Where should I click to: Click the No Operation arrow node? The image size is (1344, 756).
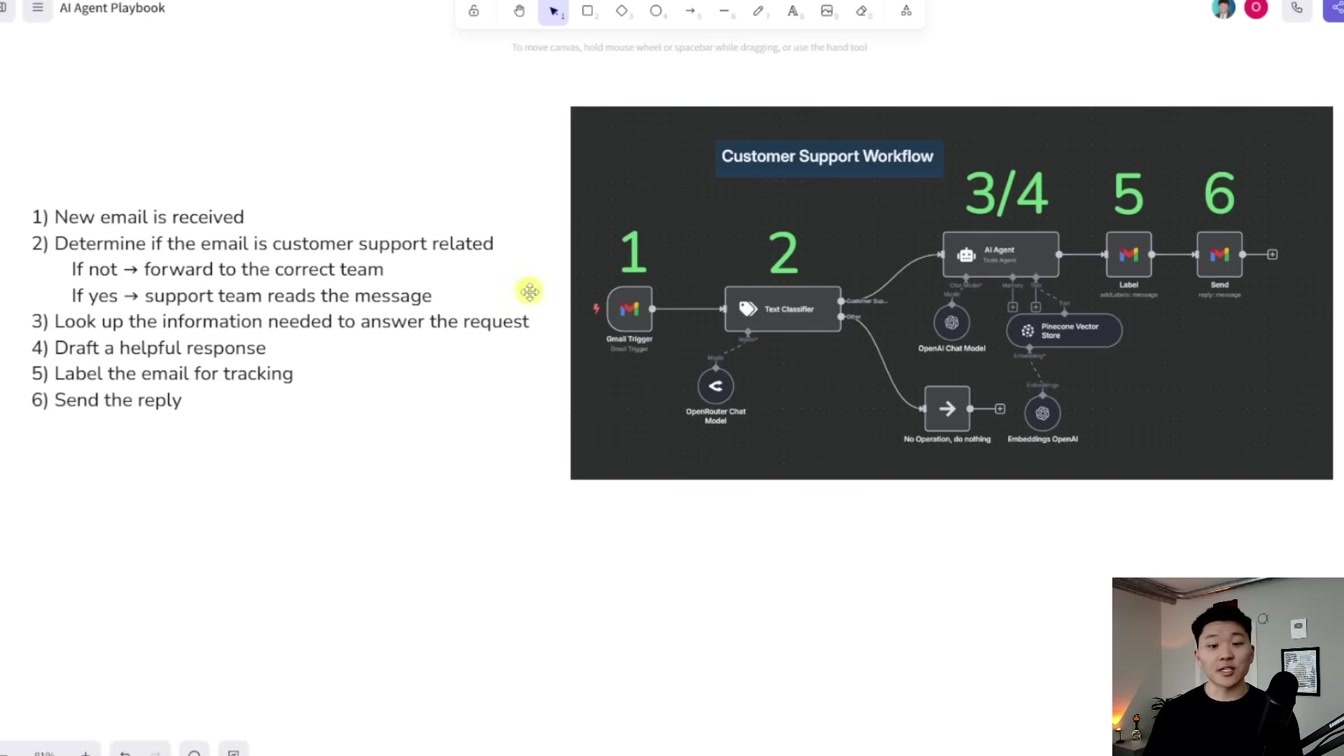coord(947,409)
